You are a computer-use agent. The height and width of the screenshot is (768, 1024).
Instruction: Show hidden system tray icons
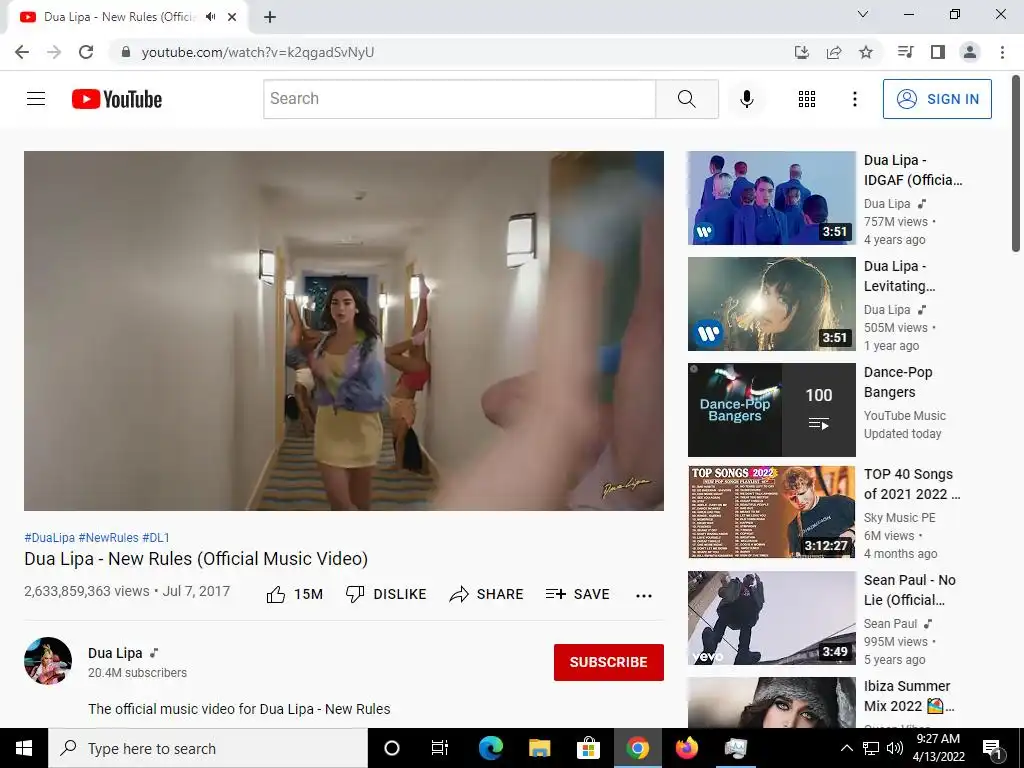pos(846,748)
